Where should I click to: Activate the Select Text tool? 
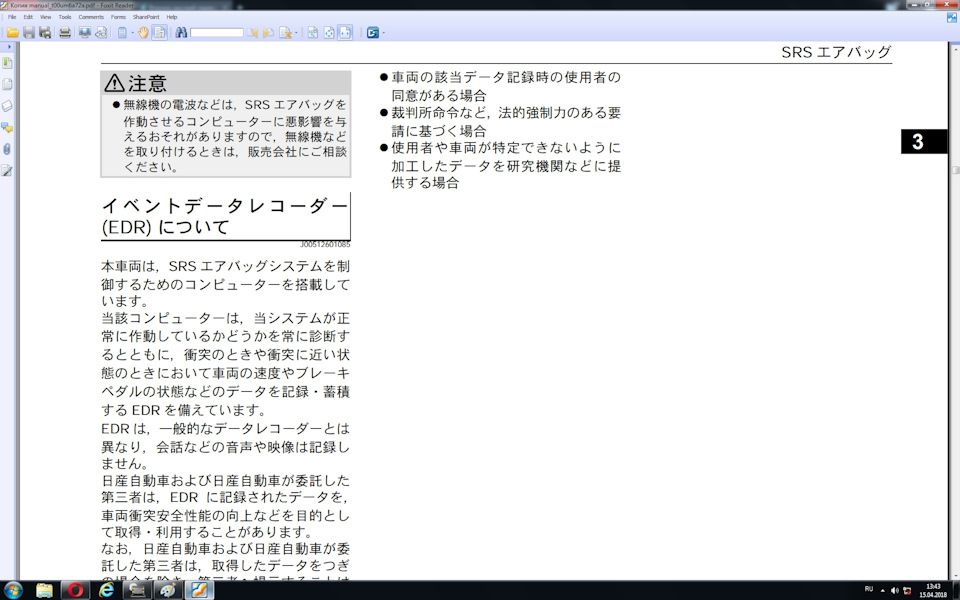click(160, 32)
